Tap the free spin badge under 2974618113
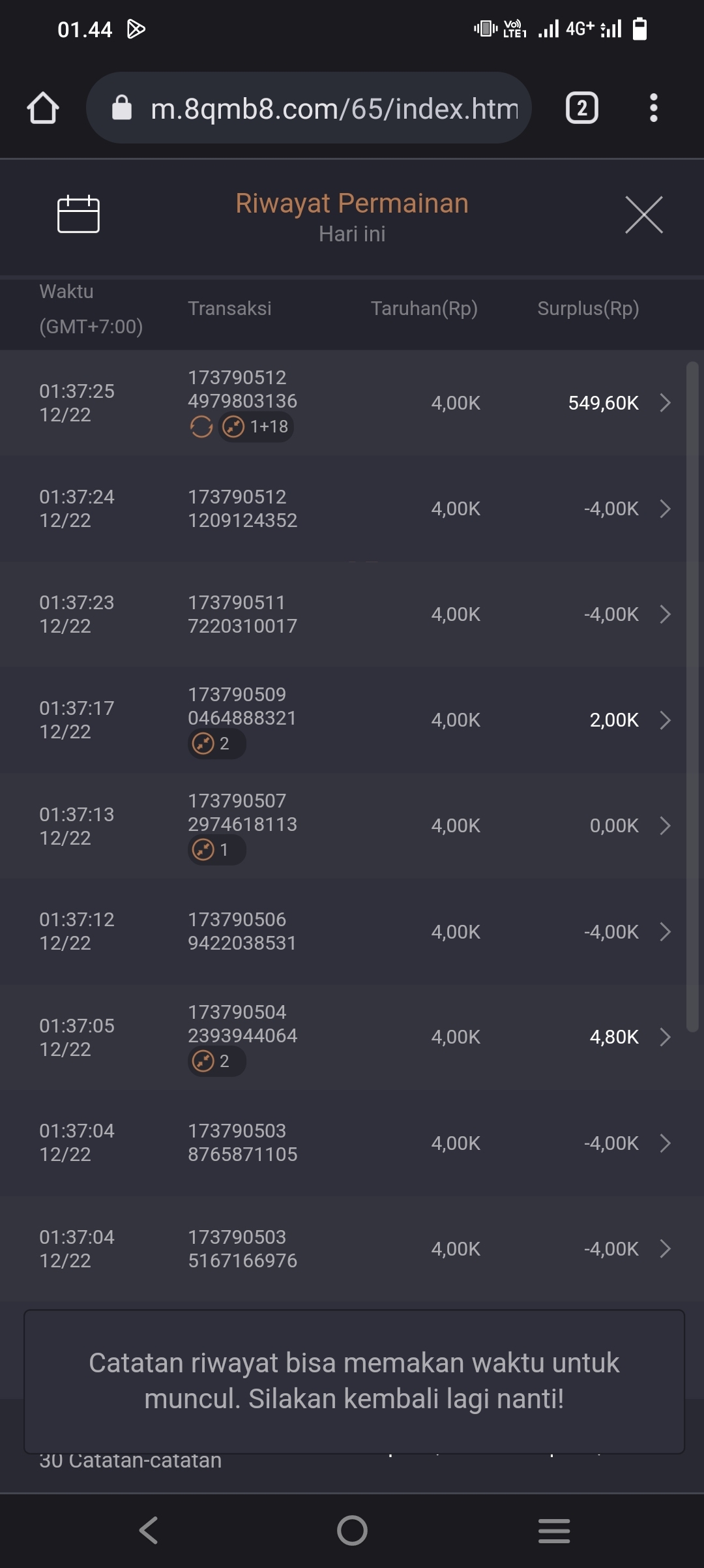 (216, 850)
